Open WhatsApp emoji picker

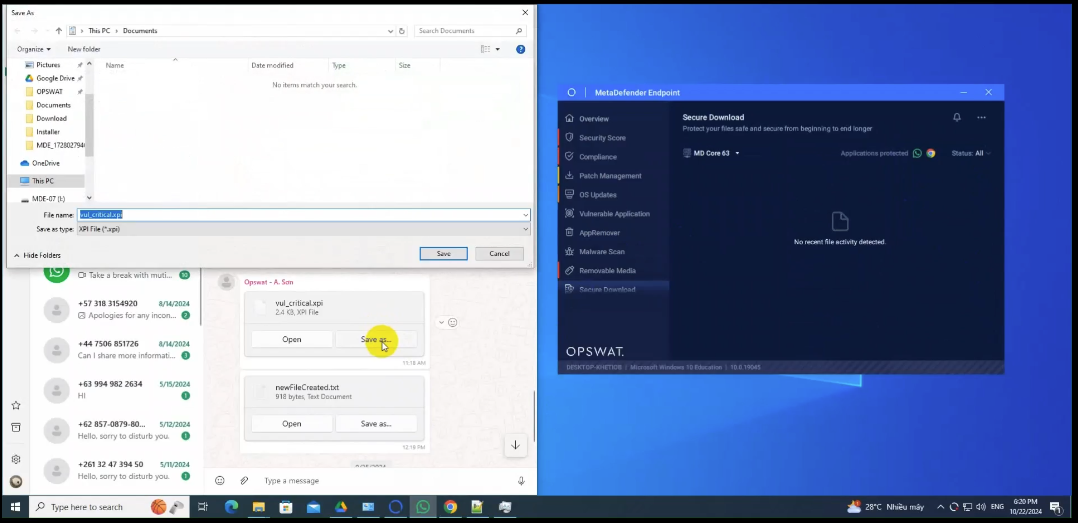click(x=220, y=481)
